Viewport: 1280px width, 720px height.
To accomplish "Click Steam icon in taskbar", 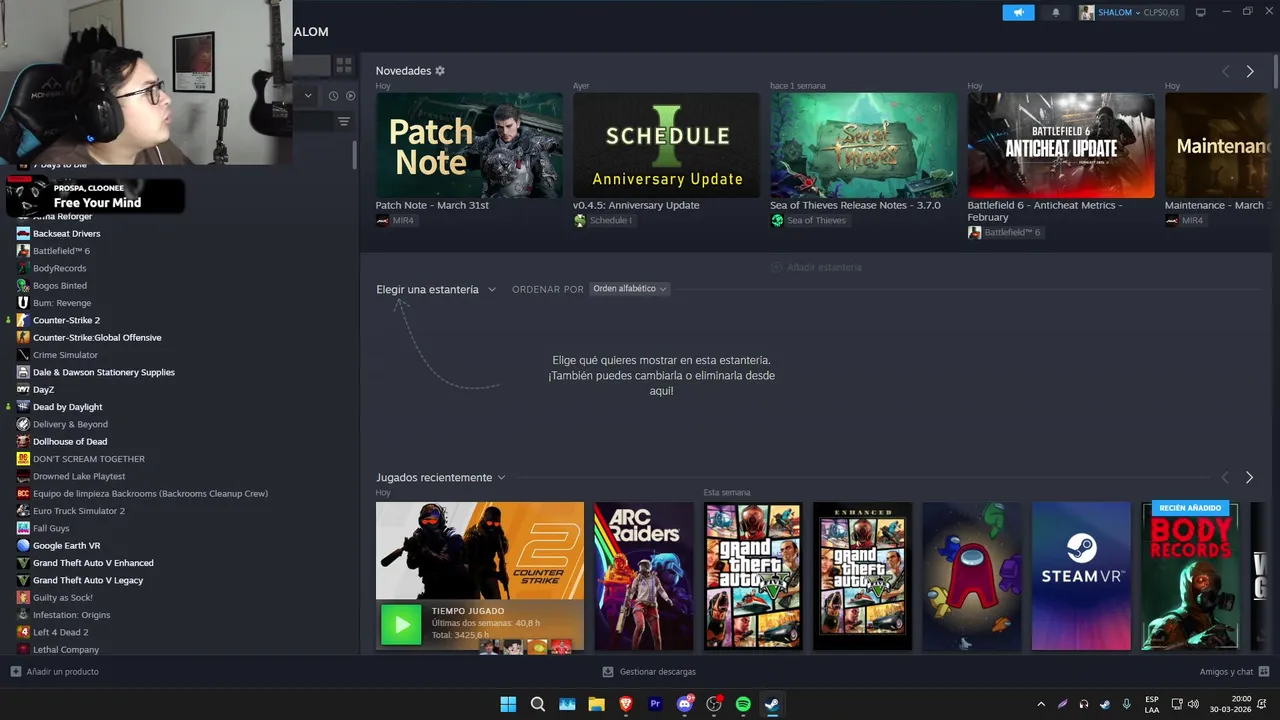I will click(x=772, y=704).
